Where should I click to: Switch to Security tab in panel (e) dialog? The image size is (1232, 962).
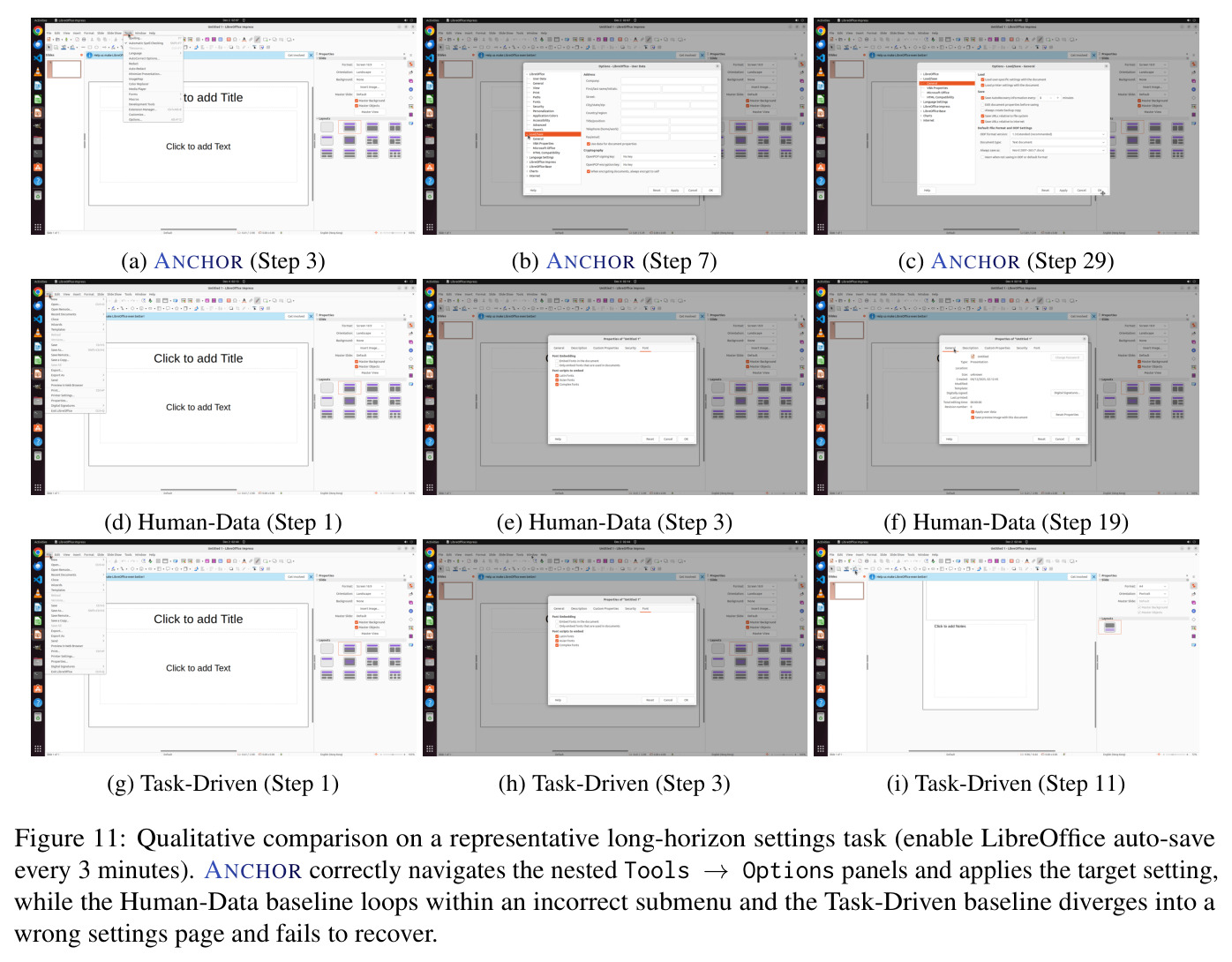tap(630, 348)
